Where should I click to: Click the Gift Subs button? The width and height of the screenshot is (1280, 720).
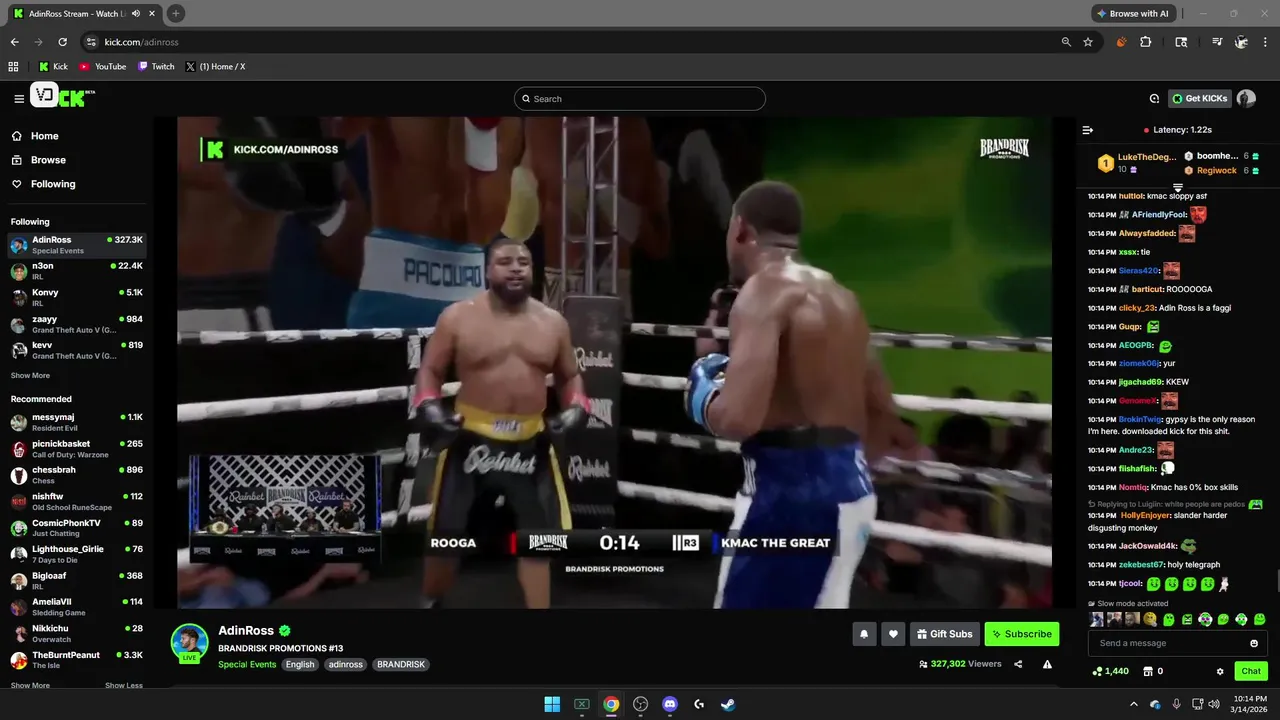tap(944, 634)
